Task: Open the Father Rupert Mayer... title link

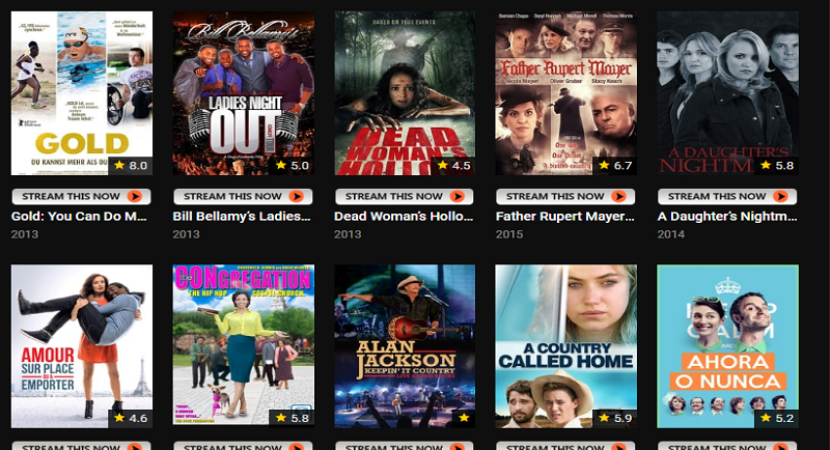Action: [x=565, y=216]
